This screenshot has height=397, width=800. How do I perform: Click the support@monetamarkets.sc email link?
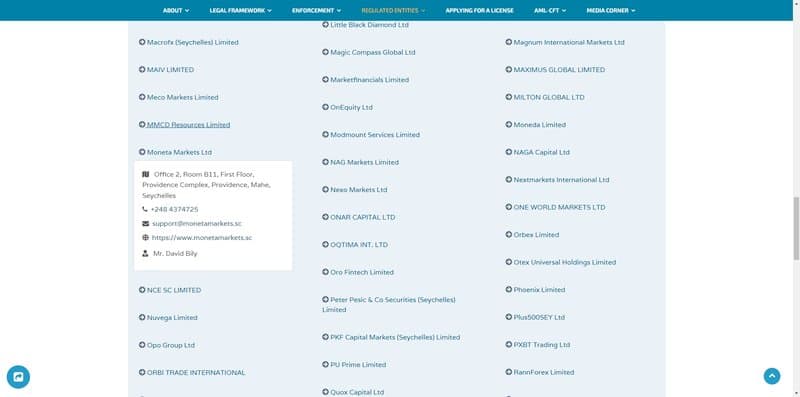[197, 224]
